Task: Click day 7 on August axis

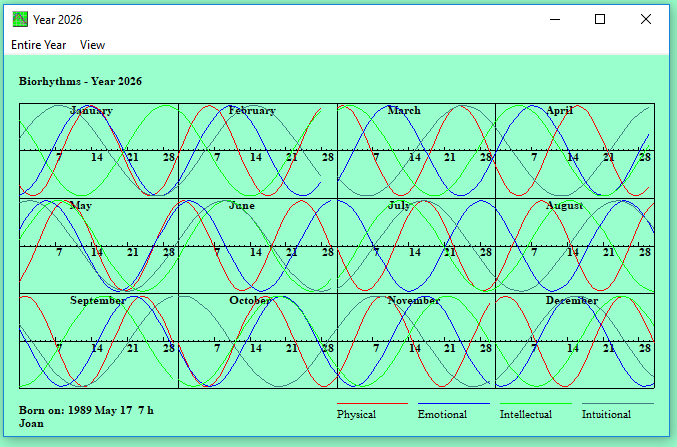Action: pos(534,252)
